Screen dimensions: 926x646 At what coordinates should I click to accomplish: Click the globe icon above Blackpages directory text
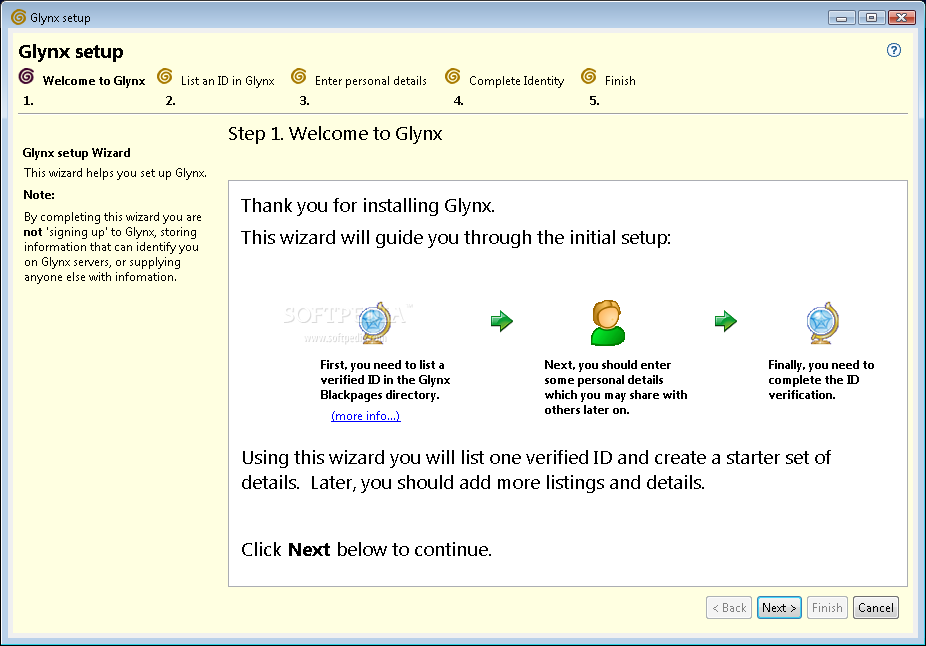[375, 323]
